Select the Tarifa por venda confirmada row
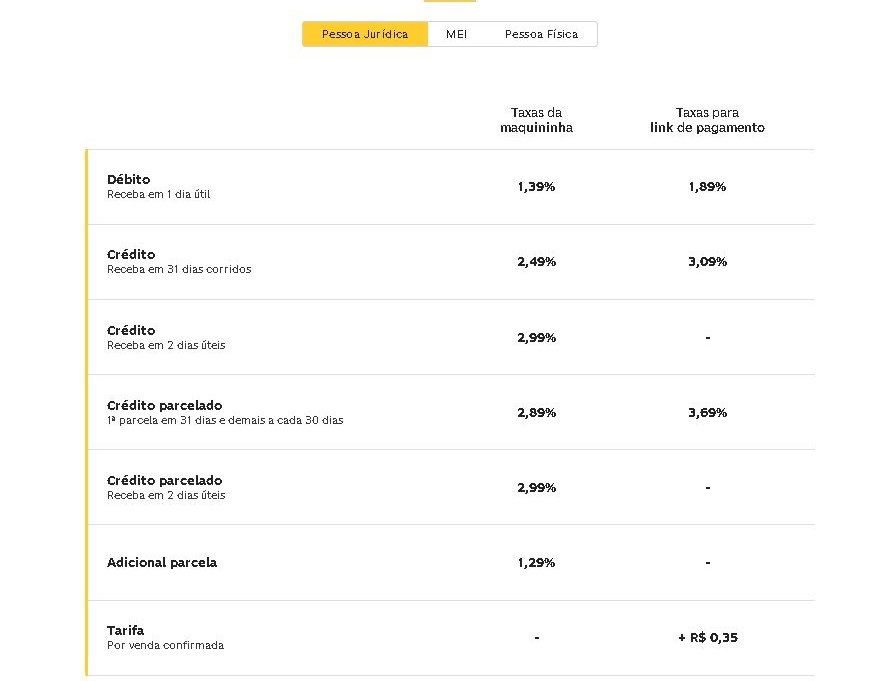 451,638
